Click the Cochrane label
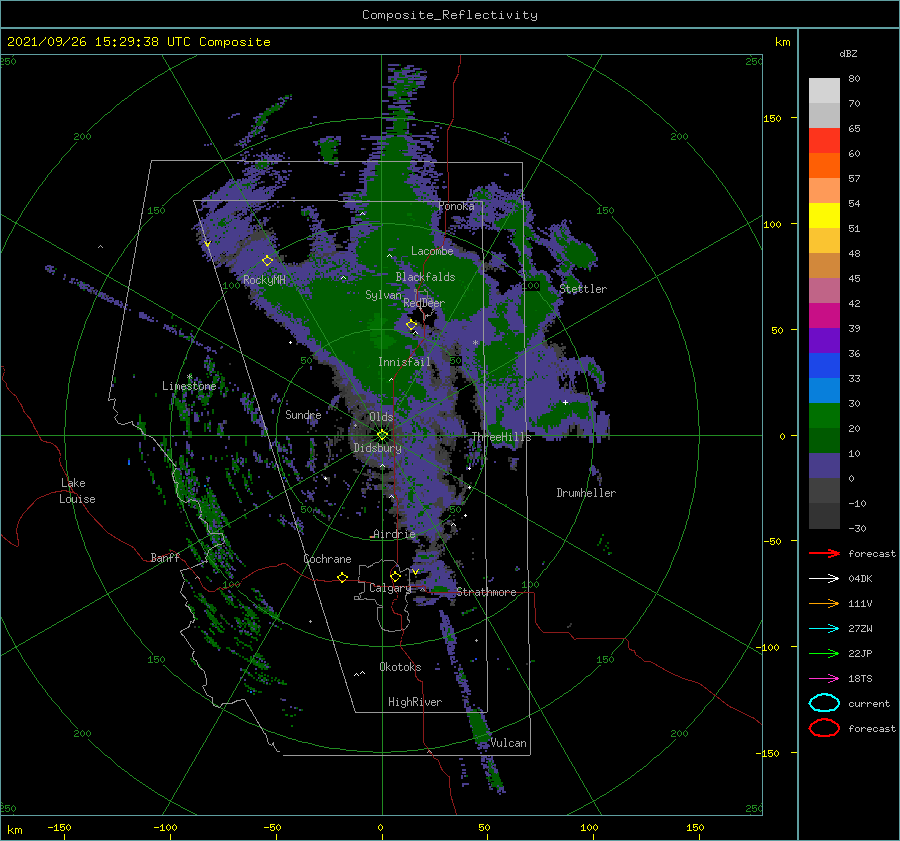This screenshot has height=841, width=900. (x=327, y=559)
